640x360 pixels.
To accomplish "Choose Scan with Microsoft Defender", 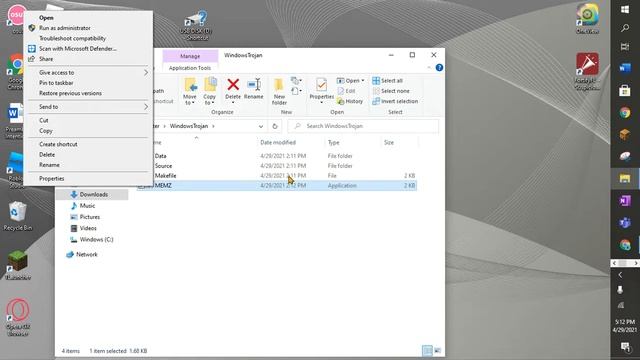I will pyautogui.click(x=78, y=49).
